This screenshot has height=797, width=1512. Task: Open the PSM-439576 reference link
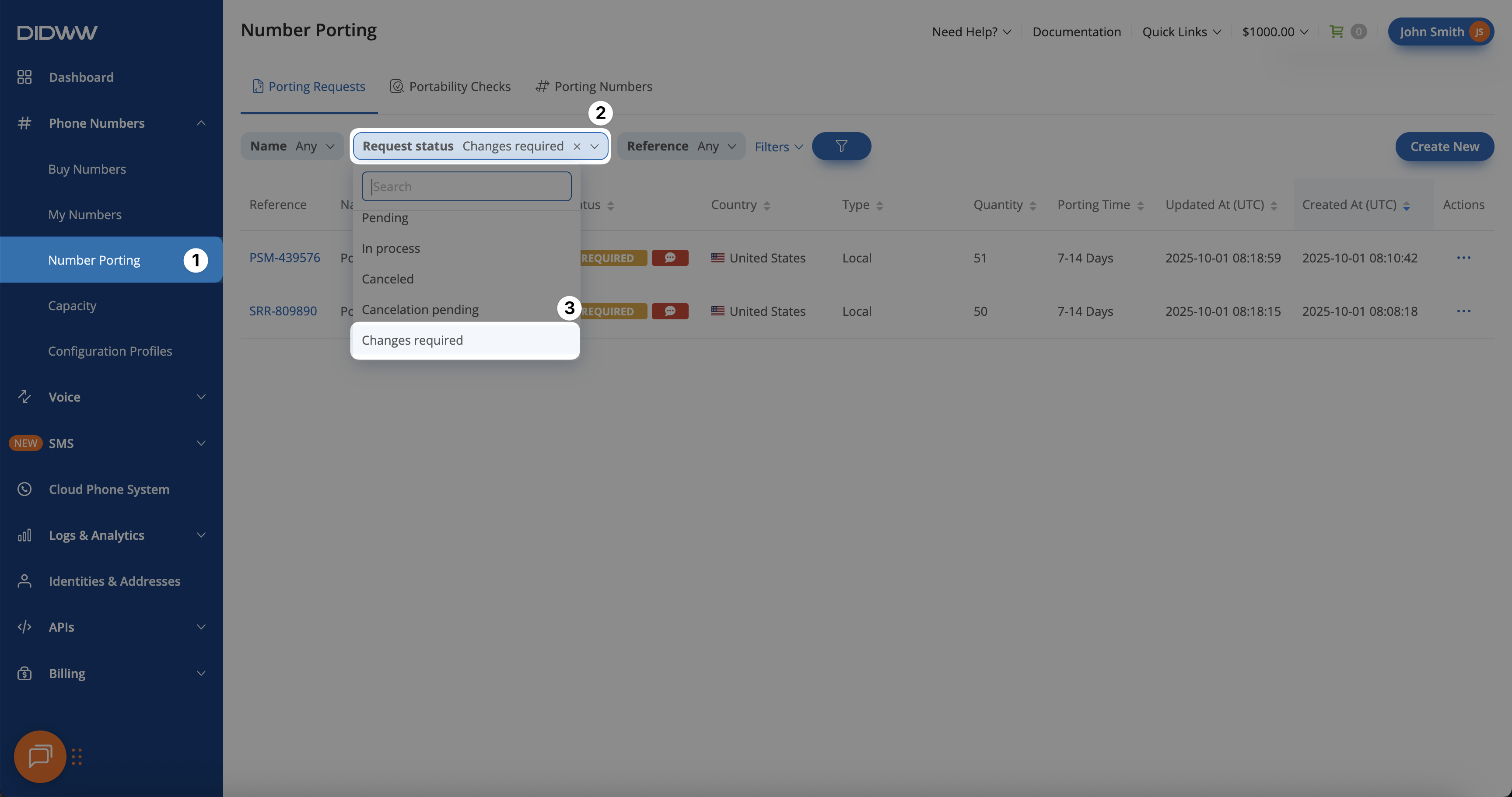point(285,258)
